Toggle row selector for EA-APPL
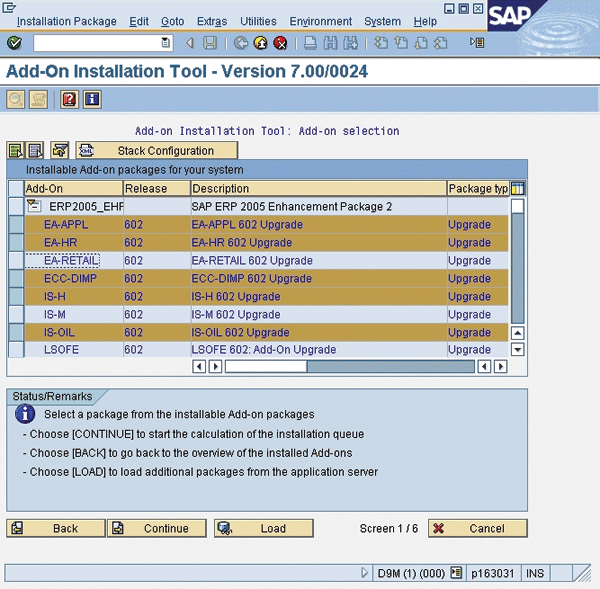The image size is (600, 589). click(x=16, y=224)
